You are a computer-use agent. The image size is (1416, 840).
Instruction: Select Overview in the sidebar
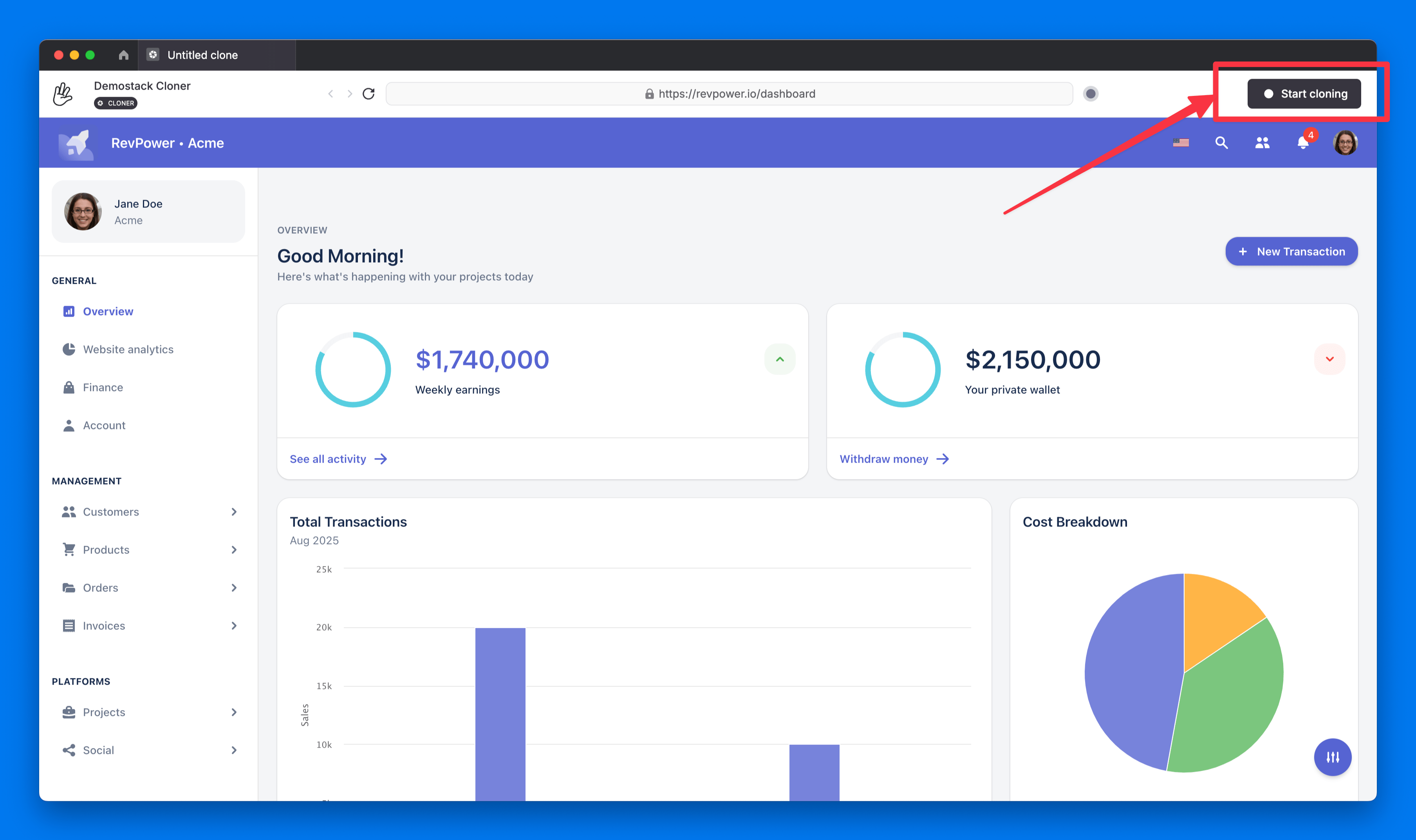point(148,311)
